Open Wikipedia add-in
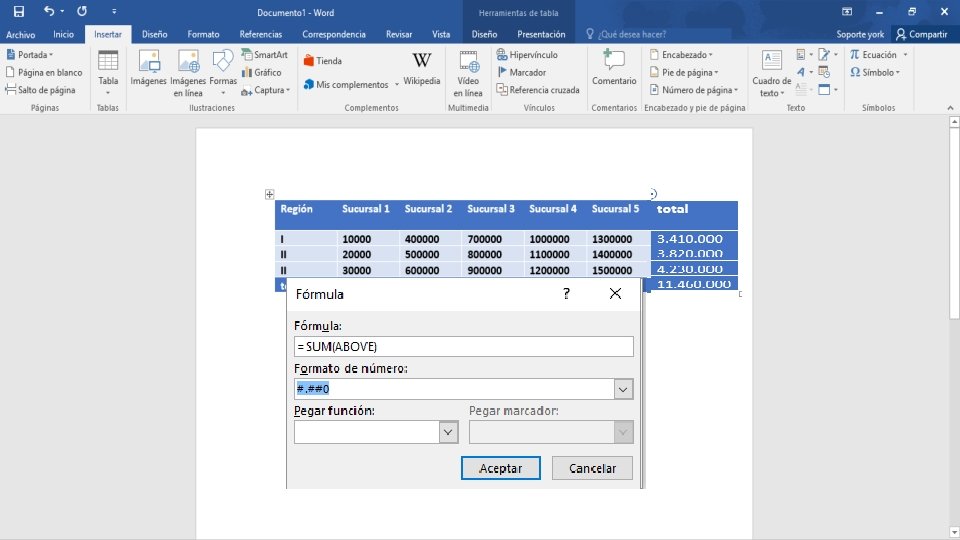This screenshot has height=540, width=960. tap(421, 68)
